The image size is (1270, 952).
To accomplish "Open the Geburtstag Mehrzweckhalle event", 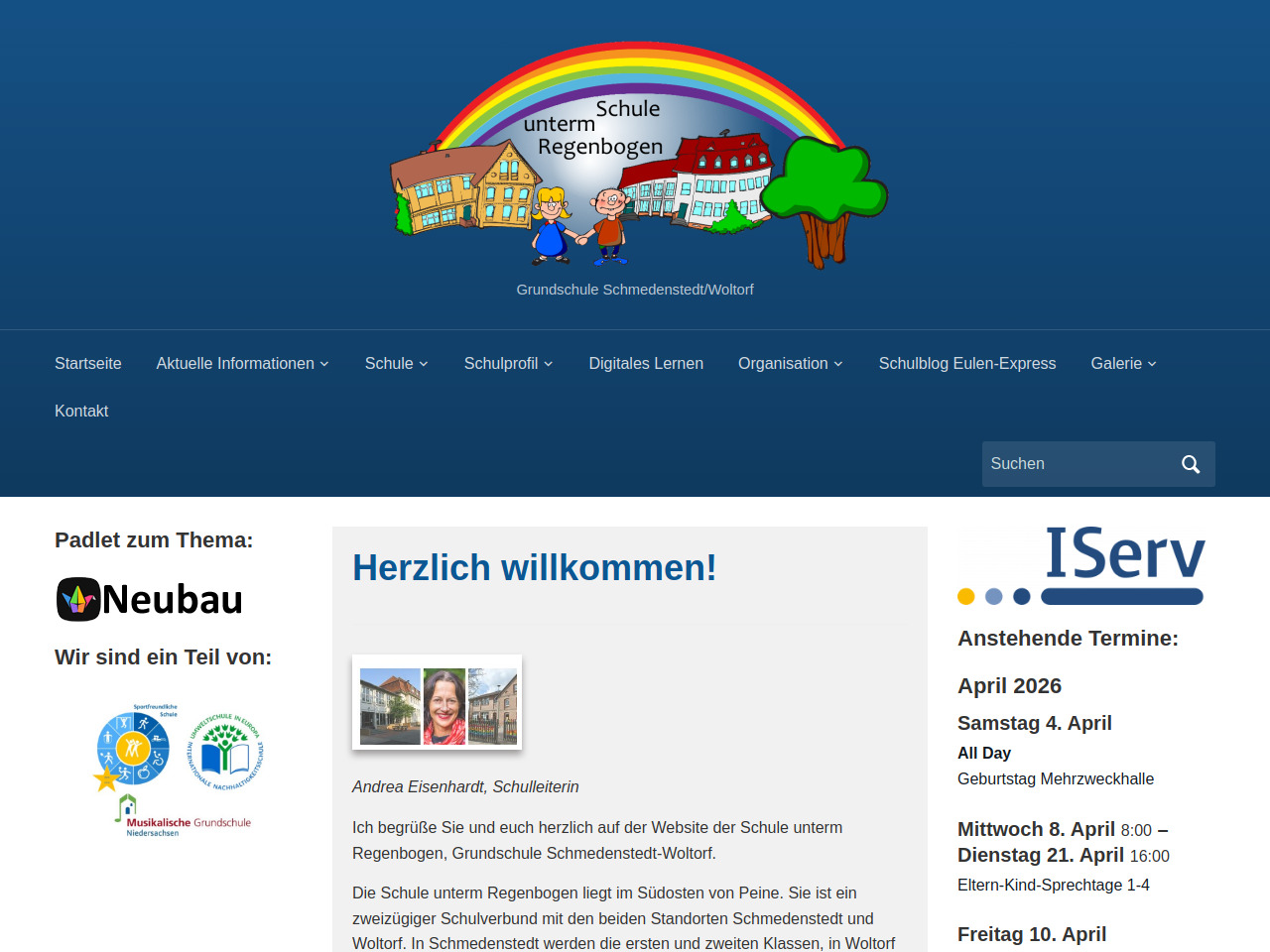I will (1056, 779).
